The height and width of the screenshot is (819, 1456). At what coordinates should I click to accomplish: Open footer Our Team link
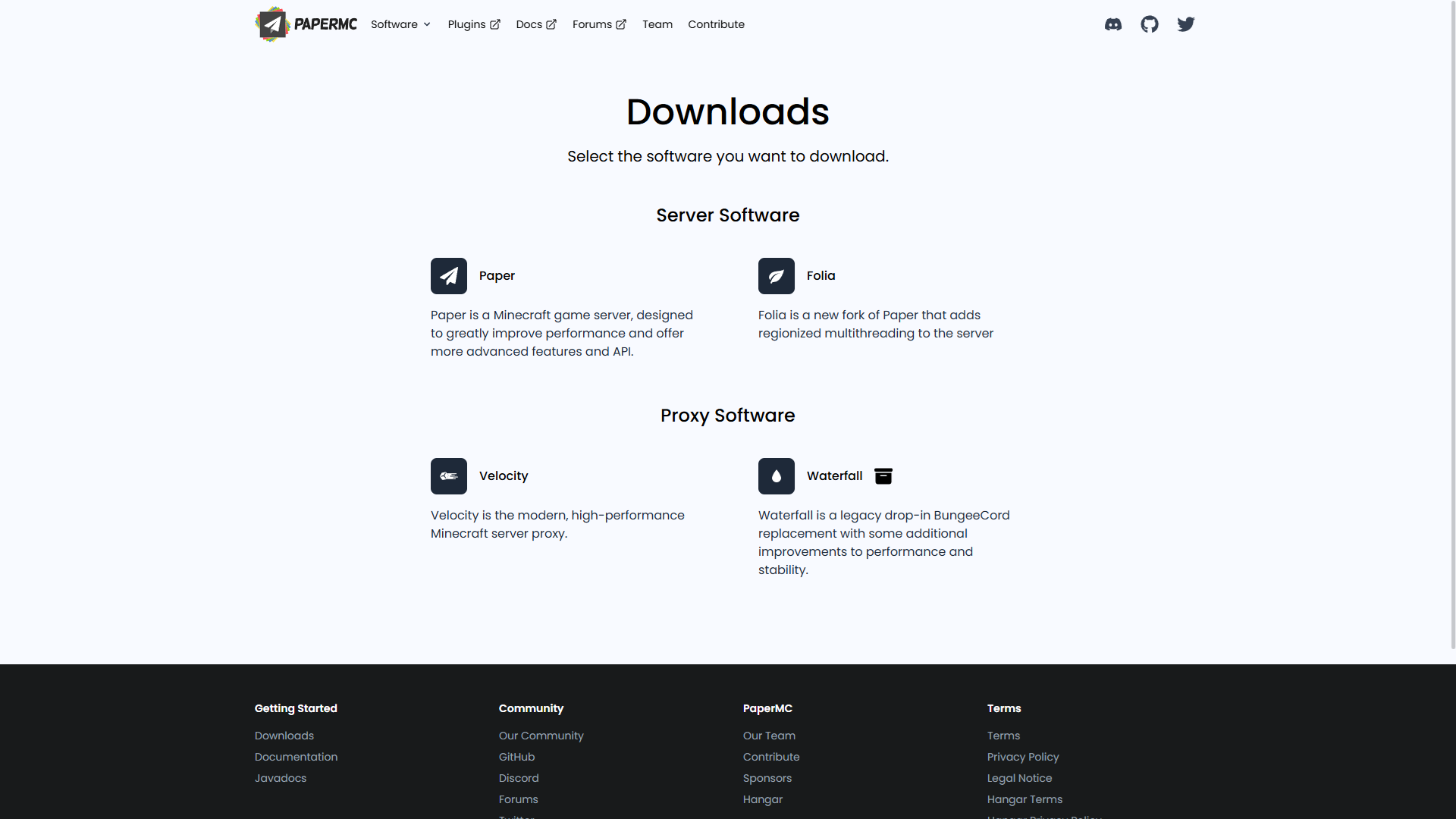coord(769,736)
